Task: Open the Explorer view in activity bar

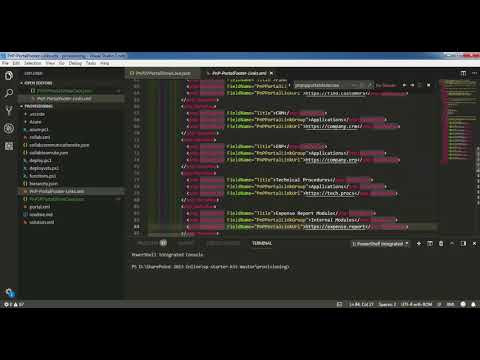Action: pyautogui.click(x=9, y=76)
